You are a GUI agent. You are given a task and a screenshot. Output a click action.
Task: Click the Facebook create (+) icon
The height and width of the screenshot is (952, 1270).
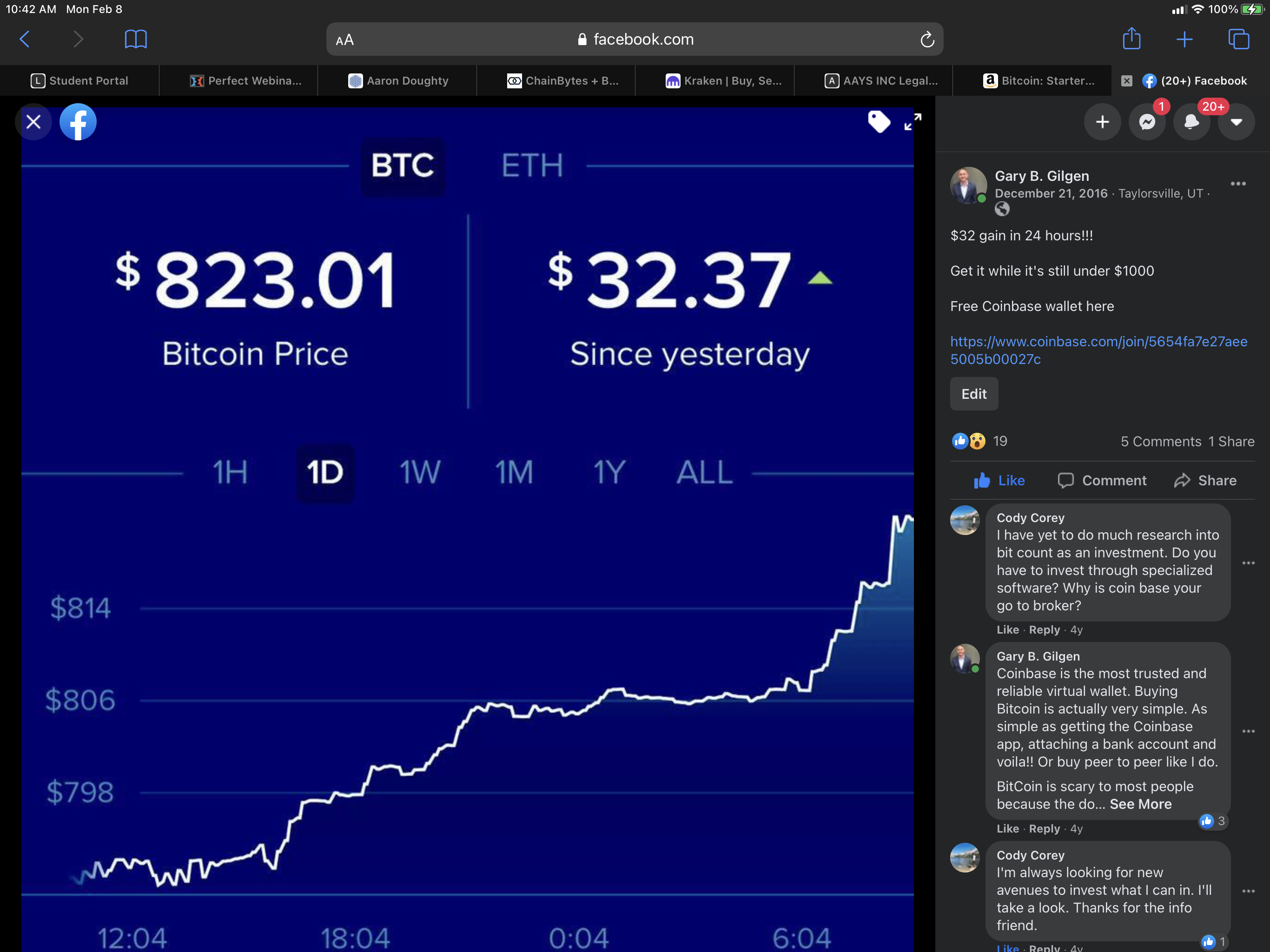(x=1102, y=122)
